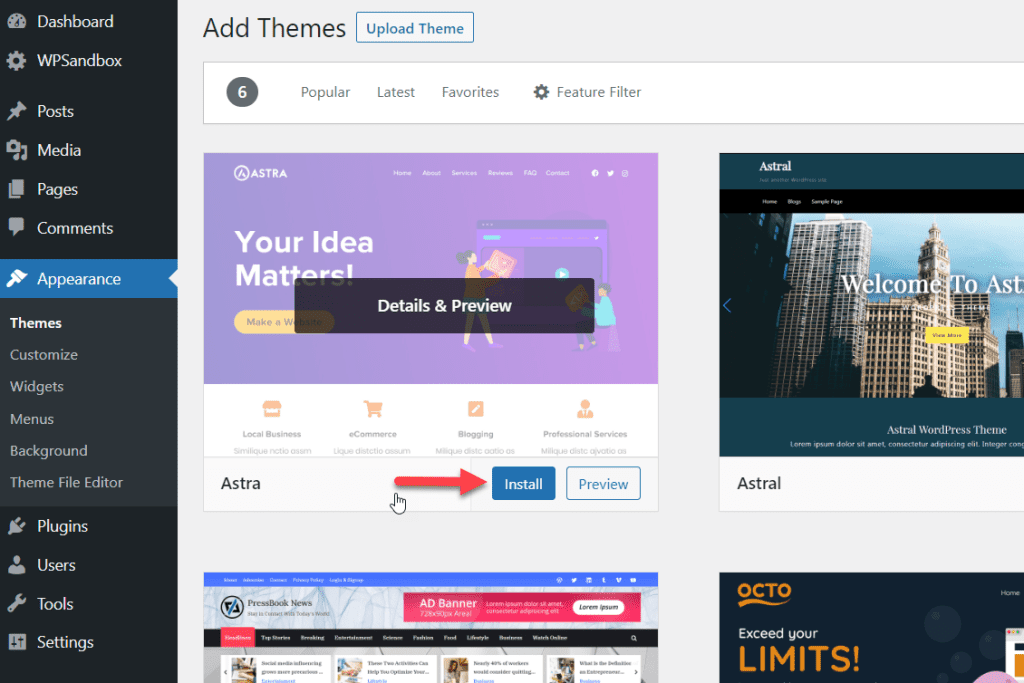Select the Themes submenu item
This screenshot has width=1024, height=683.
pos(36,323)
